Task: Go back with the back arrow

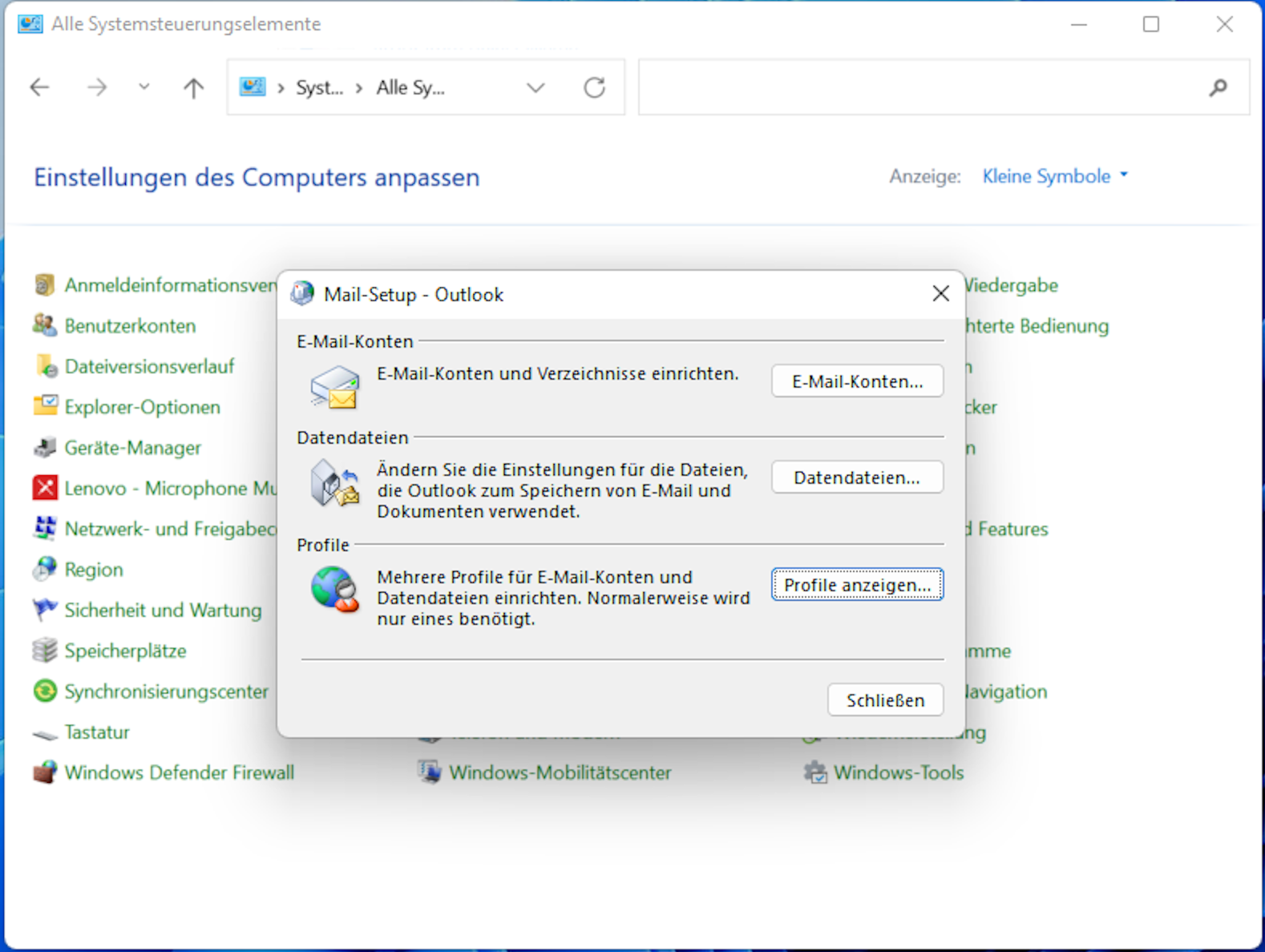Action: (x=39, y=87)
